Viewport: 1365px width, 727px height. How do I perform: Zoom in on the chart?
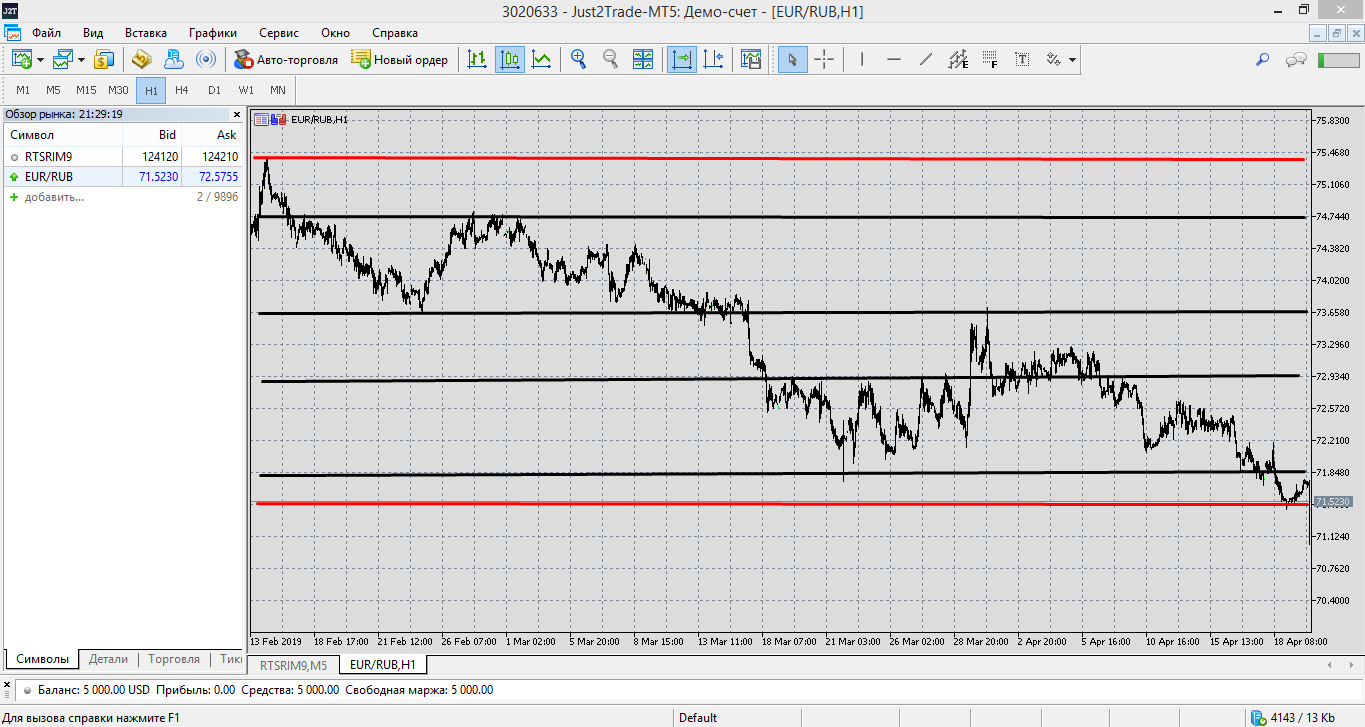click(x=578, y=59)
